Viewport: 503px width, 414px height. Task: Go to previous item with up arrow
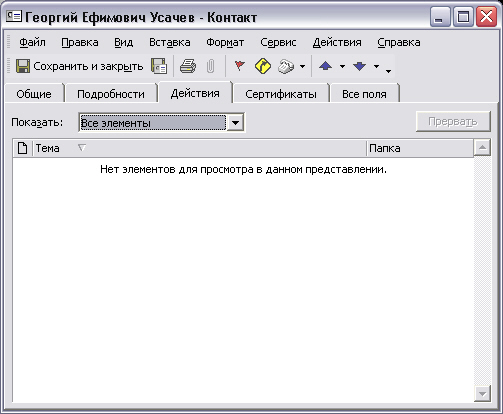pyautogui.click(x=325, y=66)
